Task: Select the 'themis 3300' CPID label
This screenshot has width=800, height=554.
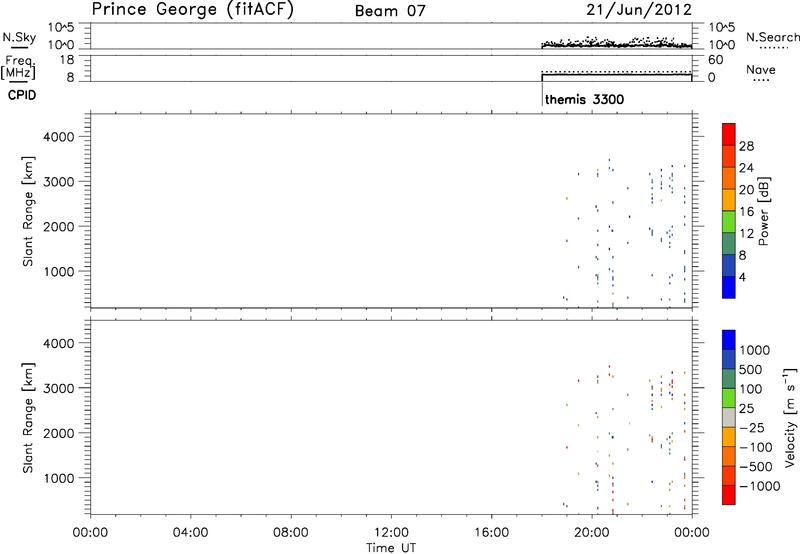Action: click(584, 99)
